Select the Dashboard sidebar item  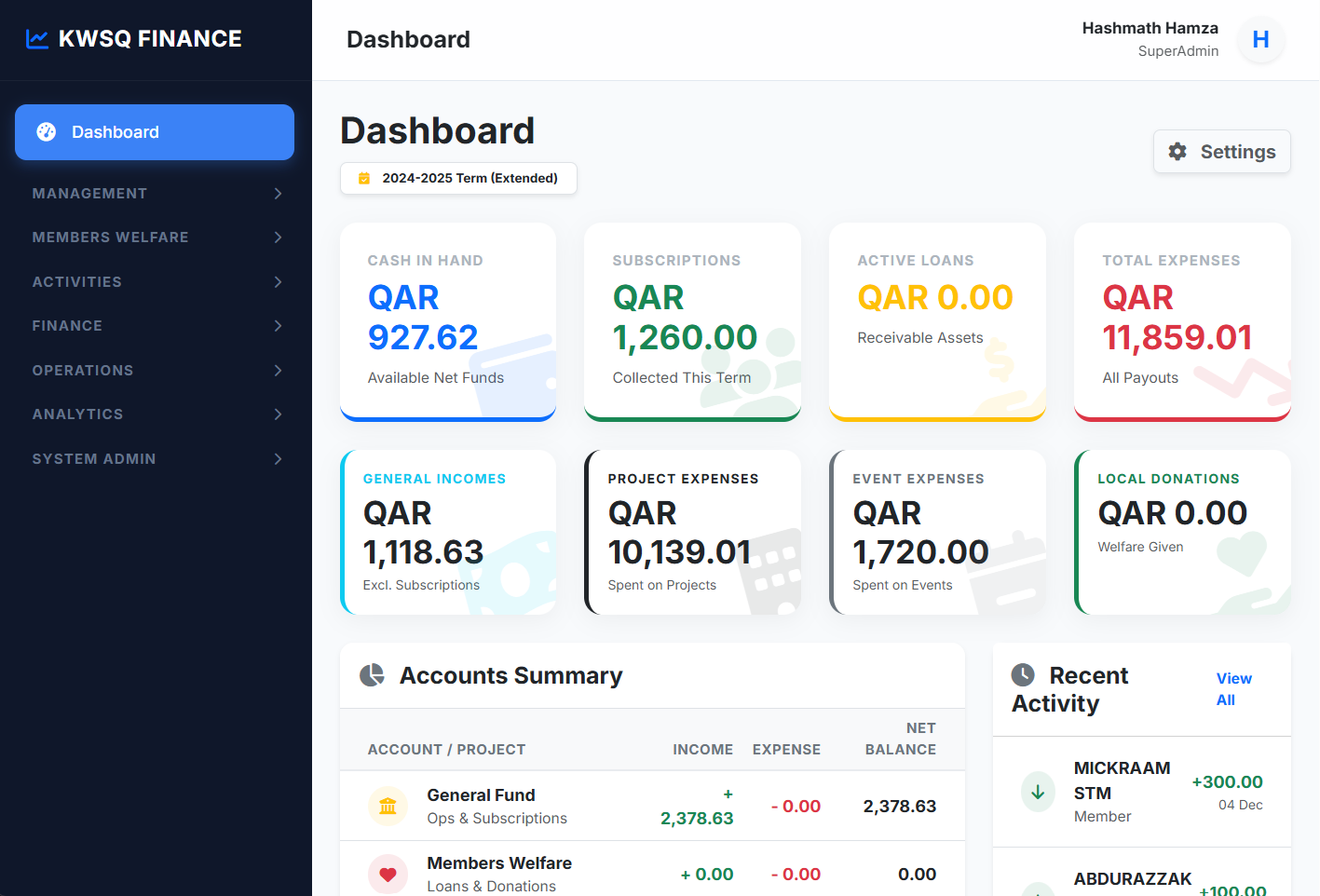click(x=155, y=132)
